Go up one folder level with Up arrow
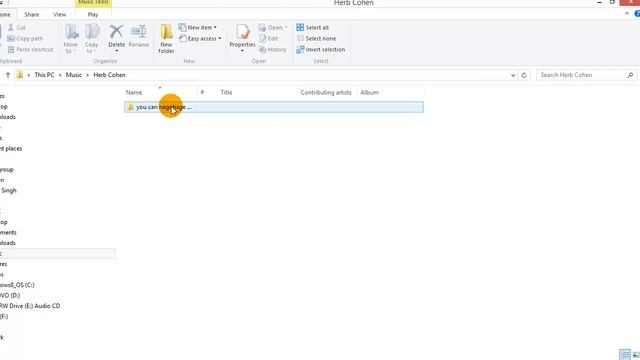Viewport: 640px width, 360px height. 8,75
